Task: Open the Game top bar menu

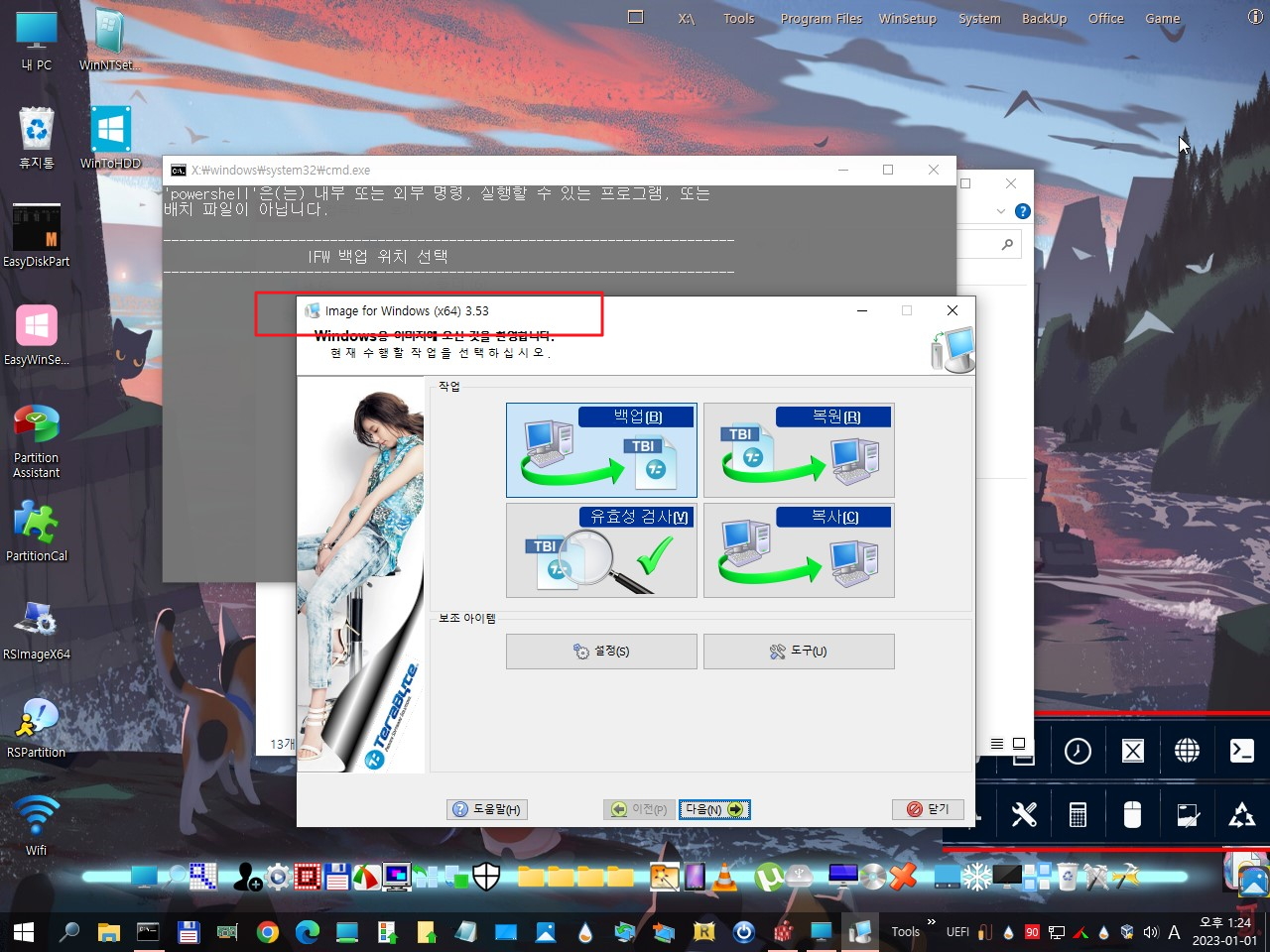Action: coord(1162,18)
